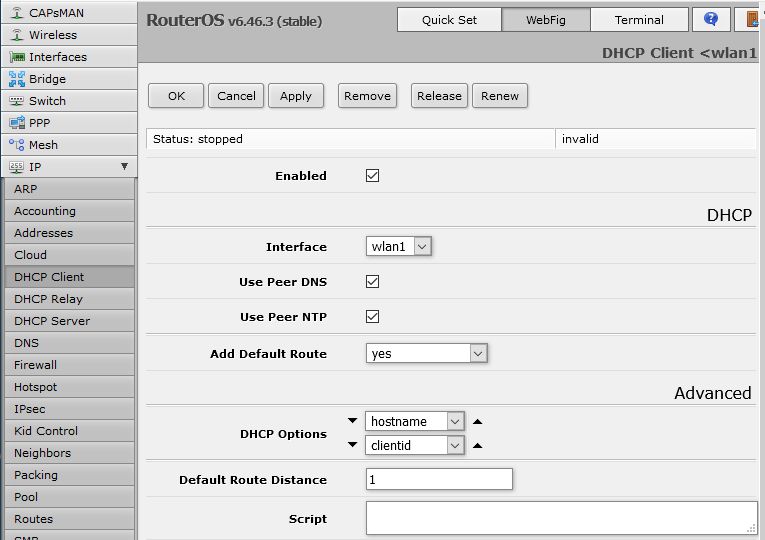765x540 pixels.
Task: Open CAPsMAN menu
Action: 69,13
